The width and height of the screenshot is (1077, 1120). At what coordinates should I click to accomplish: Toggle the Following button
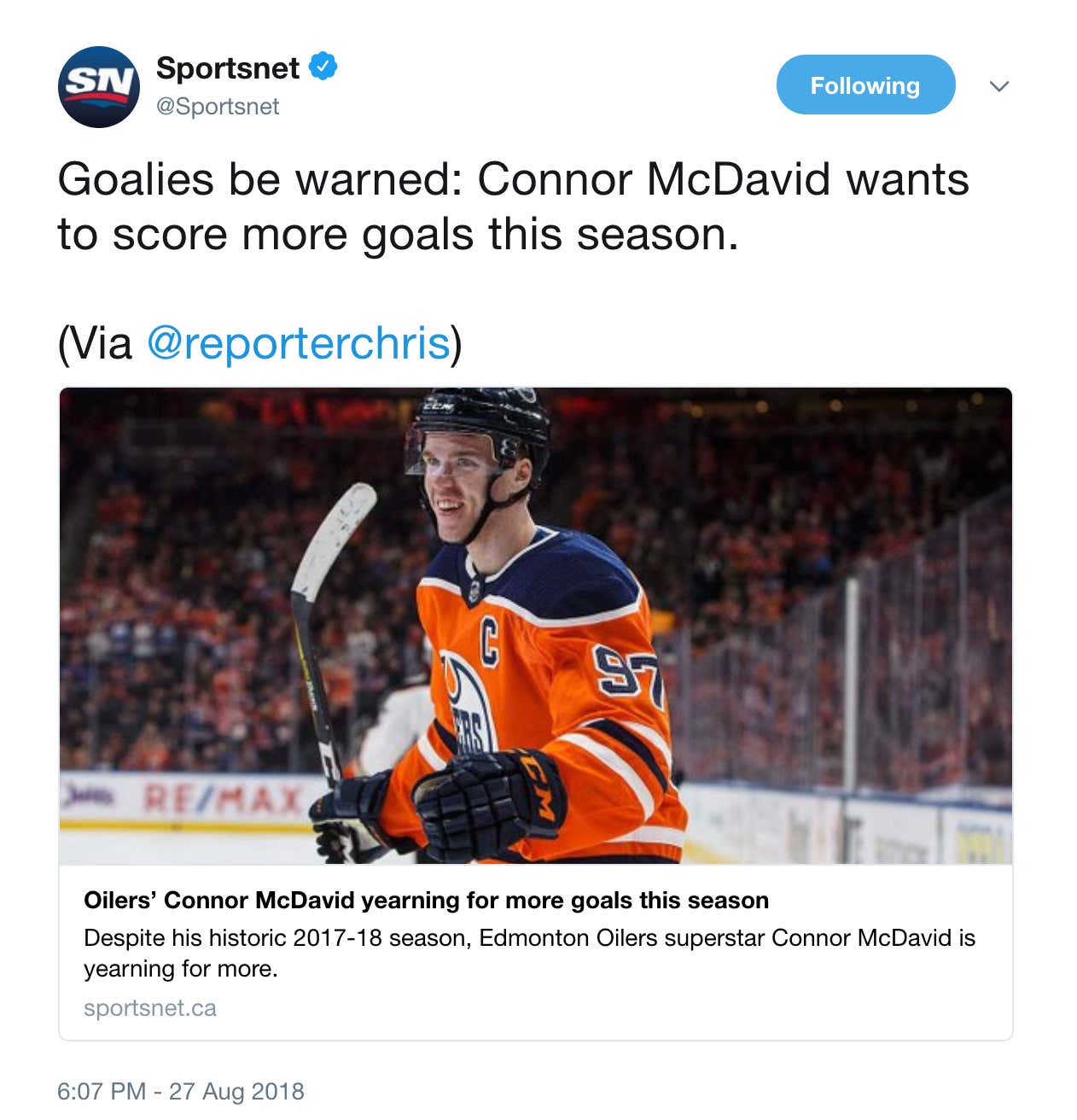(x=865, y=85)
